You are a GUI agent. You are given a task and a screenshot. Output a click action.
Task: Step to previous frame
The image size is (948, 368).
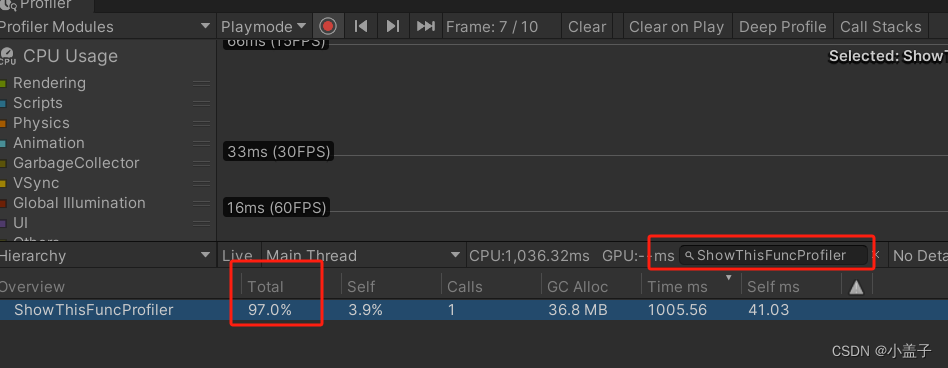361,27
